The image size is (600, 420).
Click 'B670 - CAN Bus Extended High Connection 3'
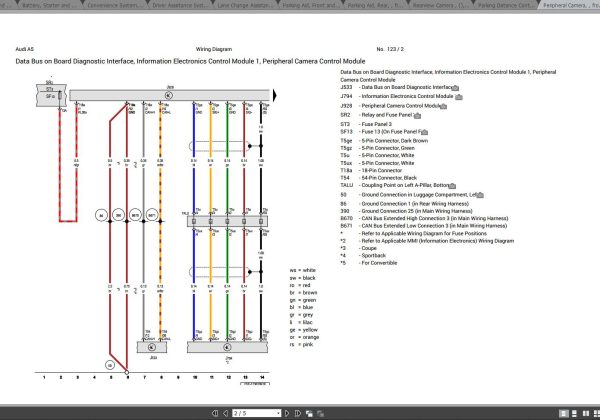pyautogui.click(x=424, y=218)
